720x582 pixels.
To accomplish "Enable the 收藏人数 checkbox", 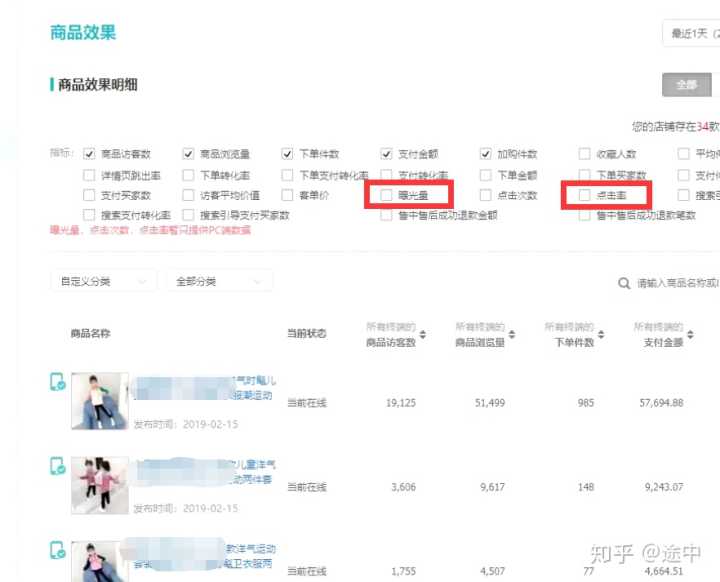I will point(584,154).
